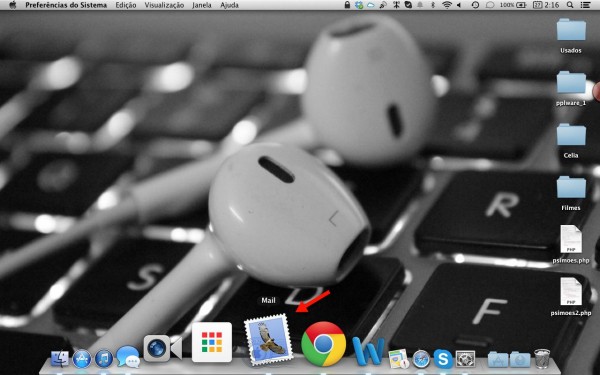
Task: Open the Preferências do Sistema menu
Action: point(66,5)
